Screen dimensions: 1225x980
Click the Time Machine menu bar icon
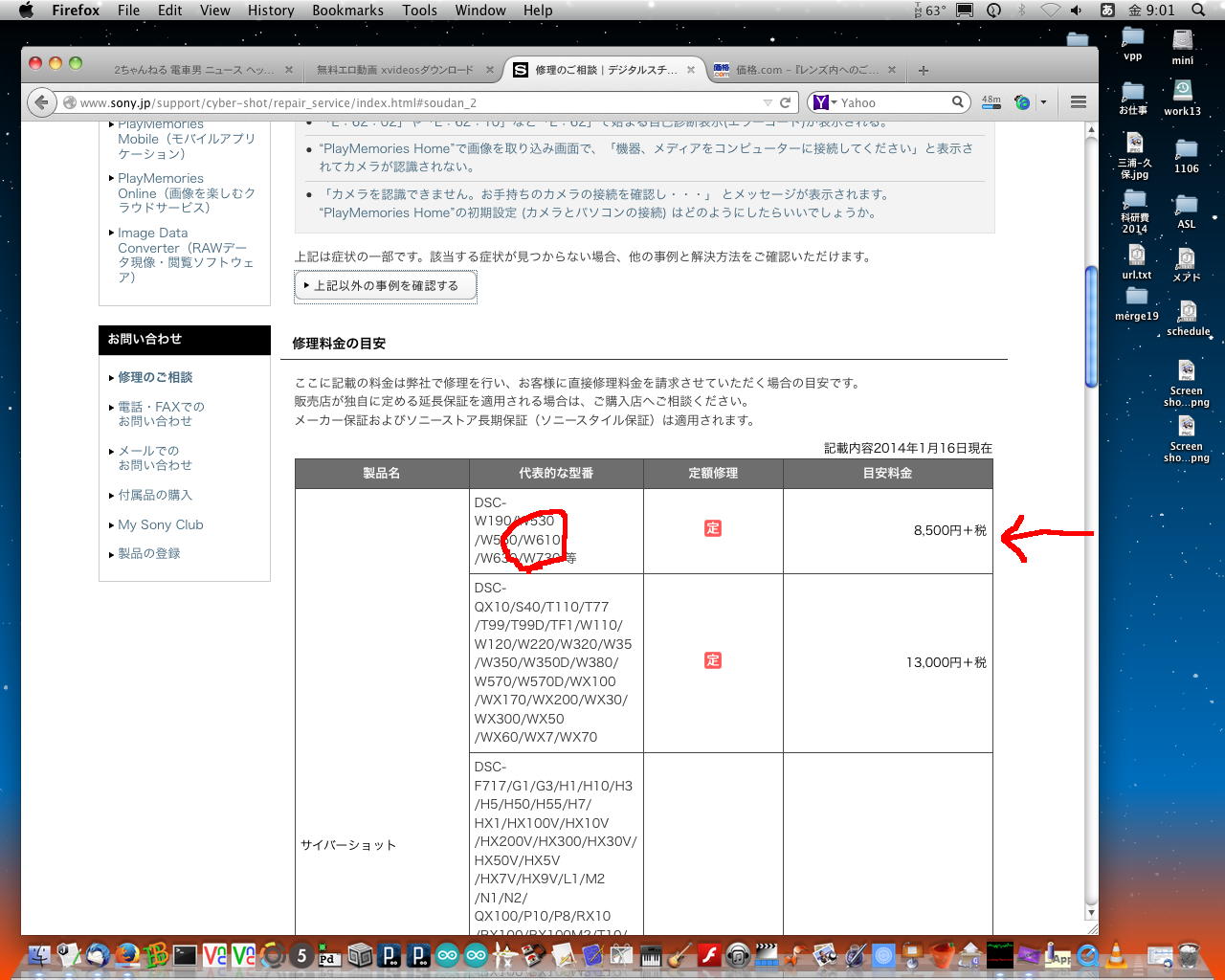click(x=994, y=11)
